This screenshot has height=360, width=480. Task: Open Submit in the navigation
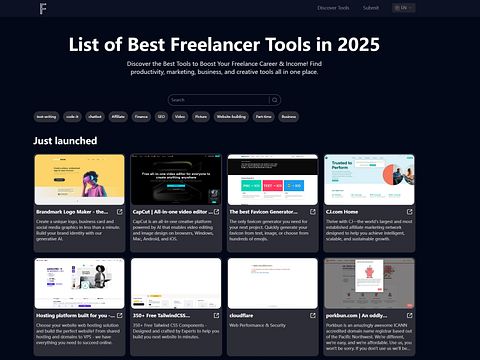pyautogui.click(x=371, y=8)
